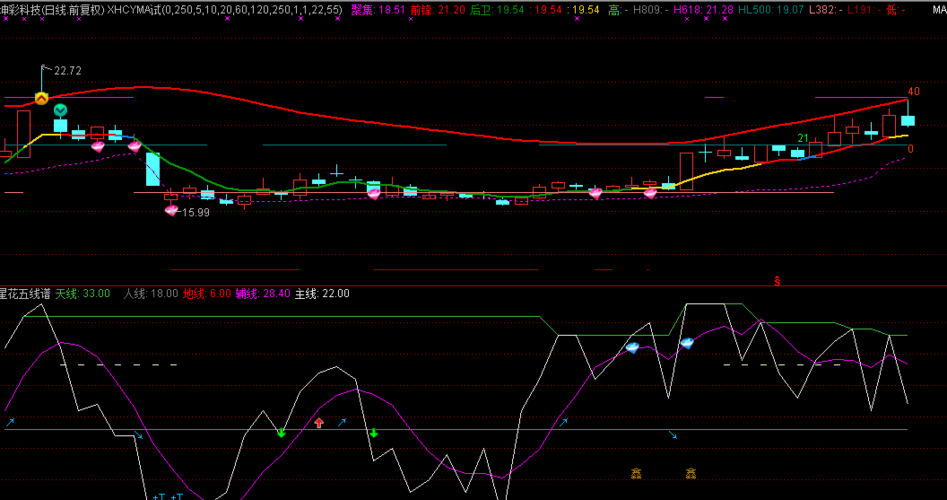
Task: Click the MA label at top right
Action: [x=939, y=10]
